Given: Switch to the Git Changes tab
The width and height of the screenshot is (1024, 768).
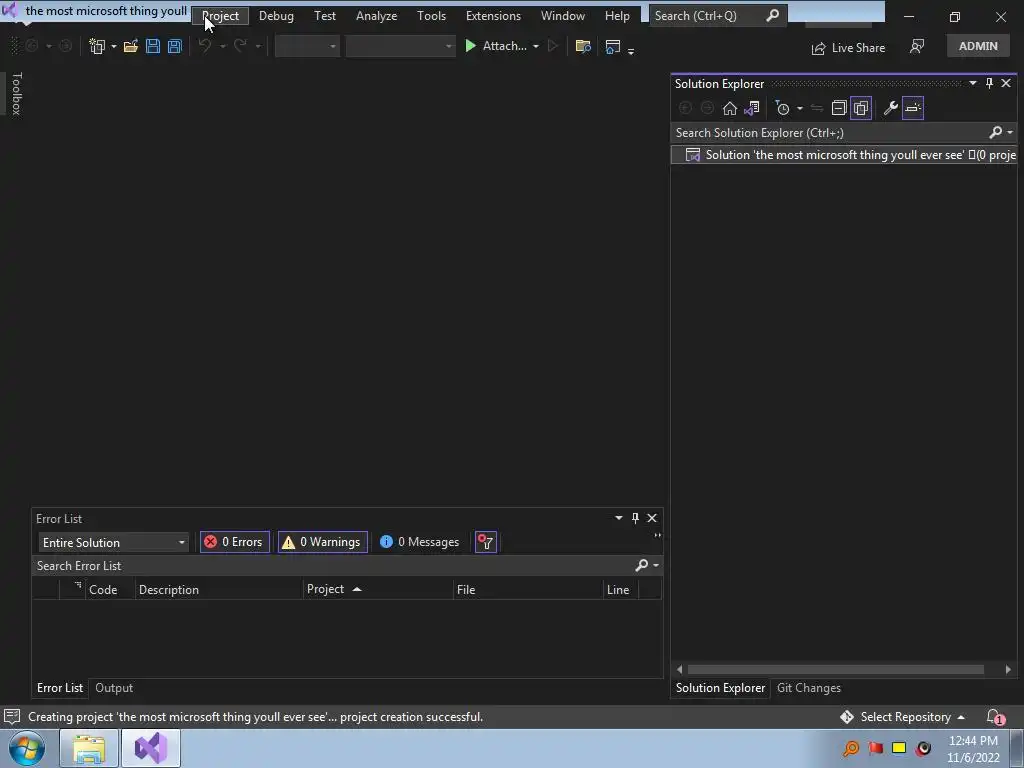Looking at the screenshot, I should pos(808,688).
